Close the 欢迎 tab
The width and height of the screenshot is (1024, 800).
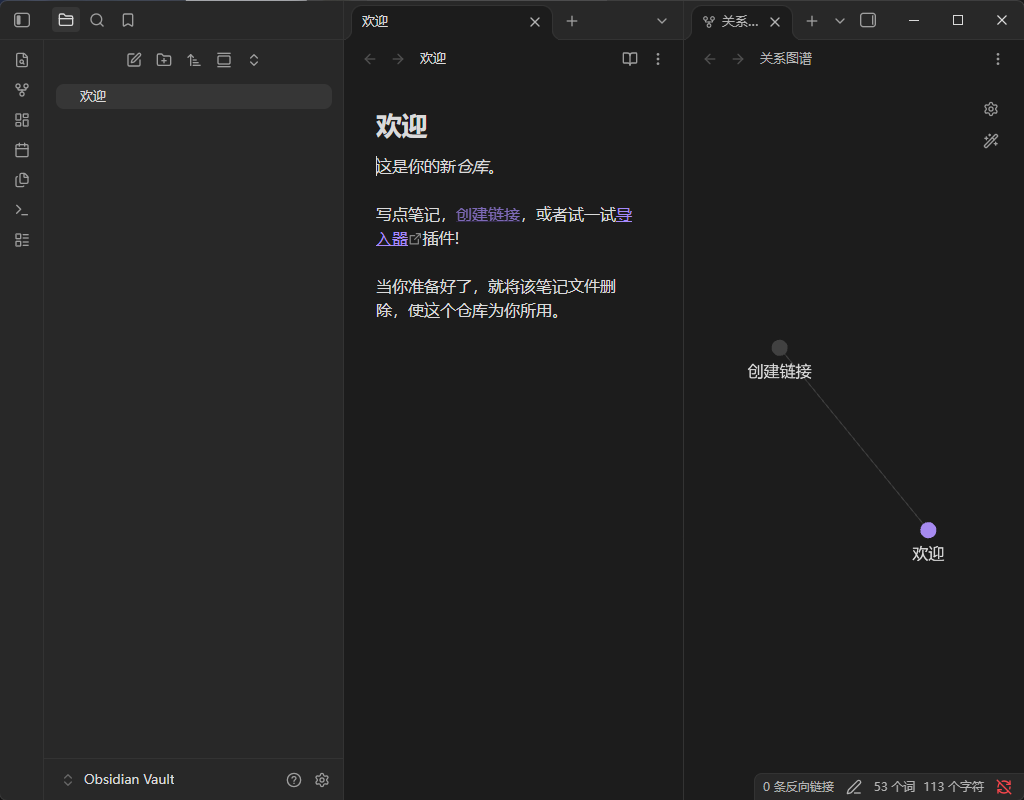coord(535,22)
